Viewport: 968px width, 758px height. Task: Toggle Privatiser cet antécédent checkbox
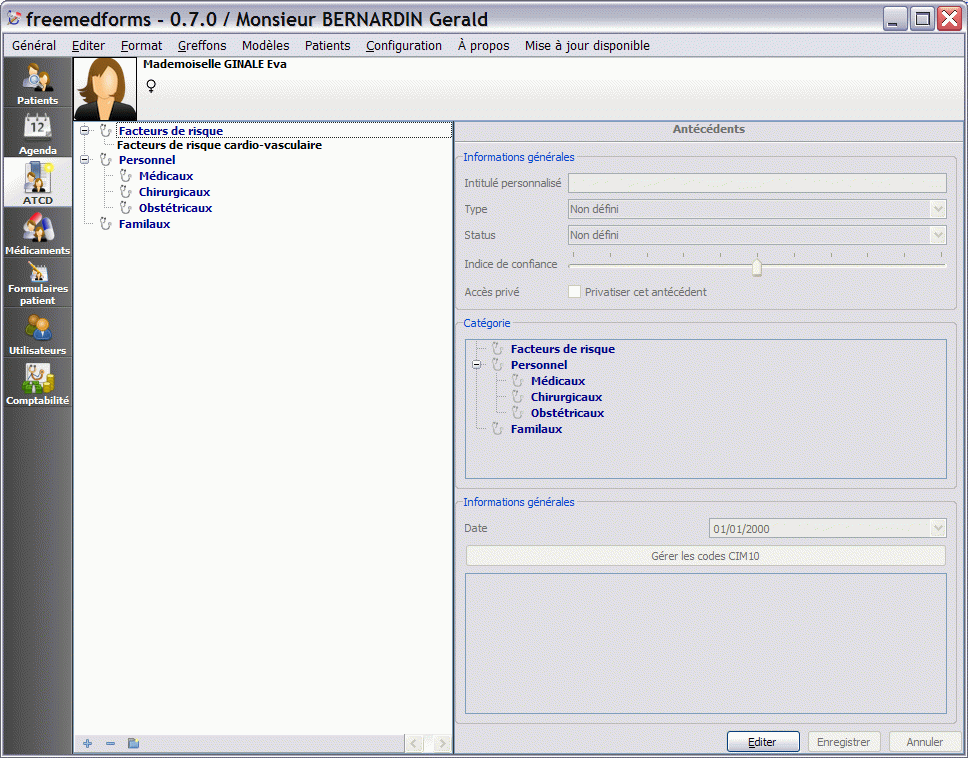pyautogui.click(x=574, y=292)
